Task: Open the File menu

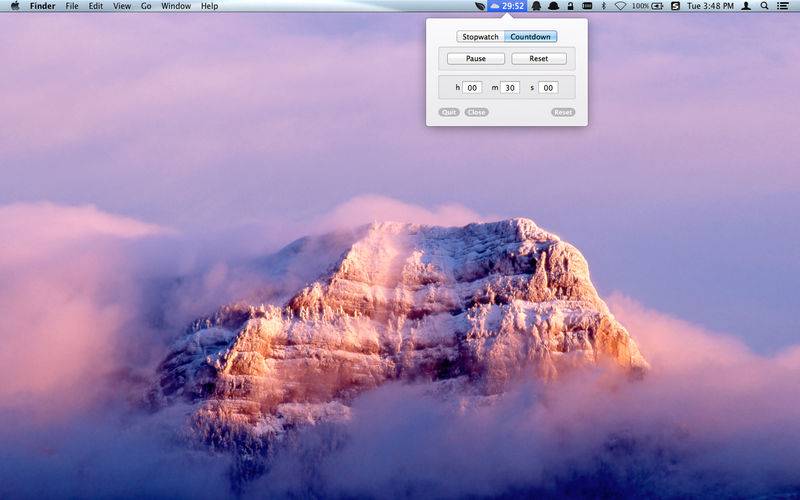Action: click(x=72, y=6)
